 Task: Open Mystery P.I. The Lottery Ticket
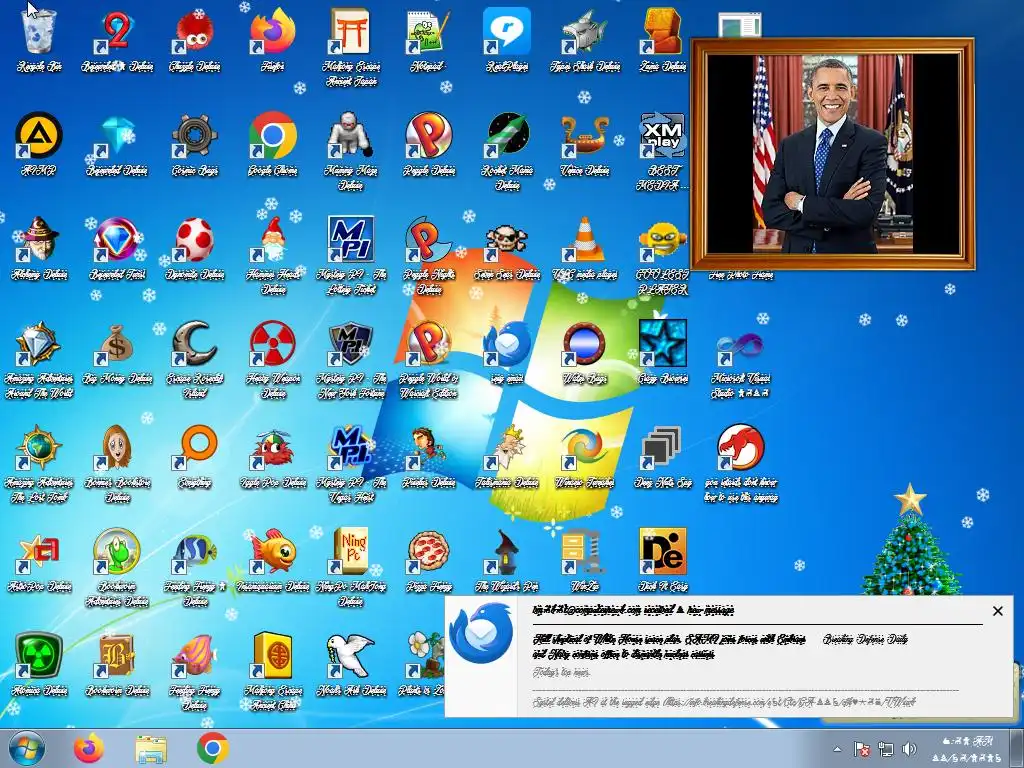[x=351, y=239]
